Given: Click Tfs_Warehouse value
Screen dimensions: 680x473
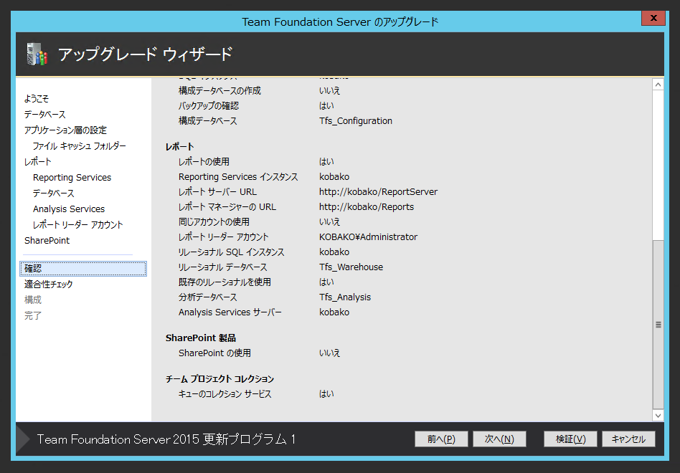Looking at the screenshot, I should pyautogui.click(x=351, y=267).
